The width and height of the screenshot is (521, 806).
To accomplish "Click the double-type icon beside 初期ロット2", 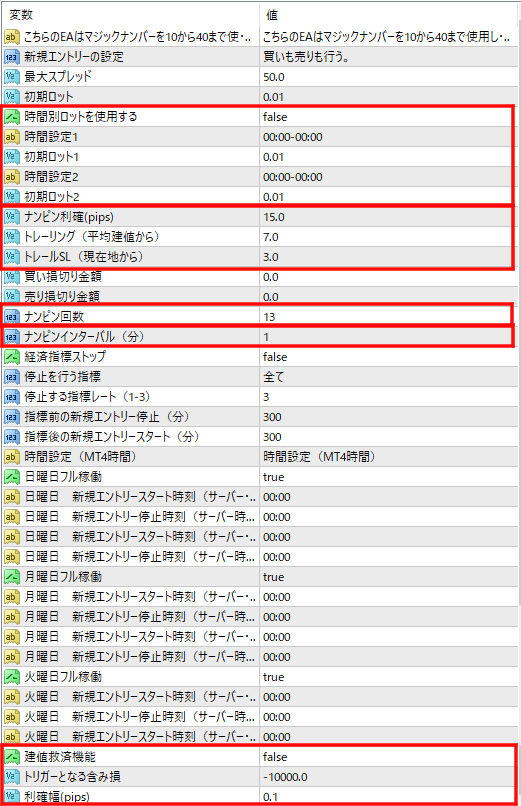I will tap(12, 197).
